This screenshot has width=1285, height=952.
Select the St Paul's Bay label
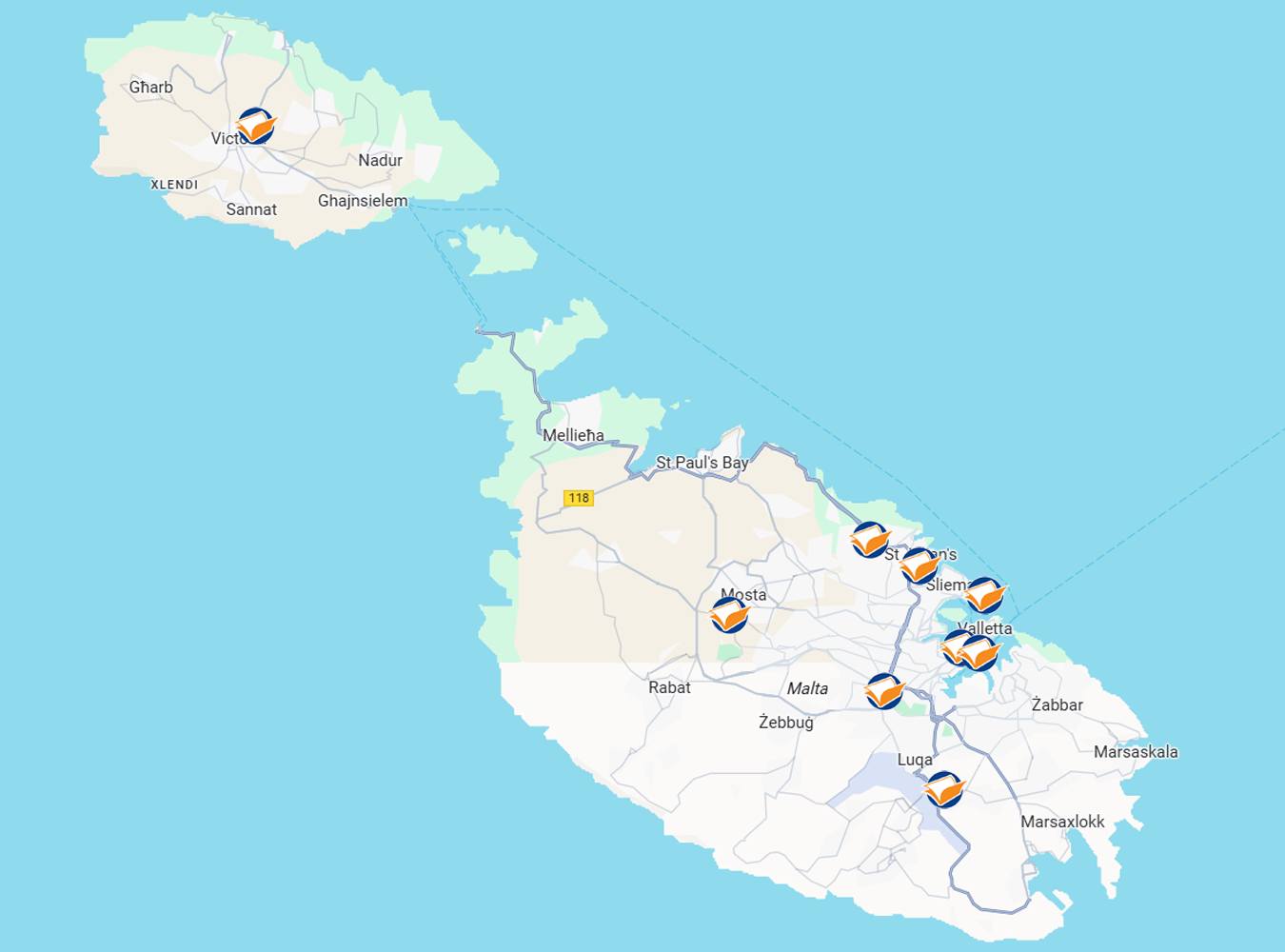702,463
